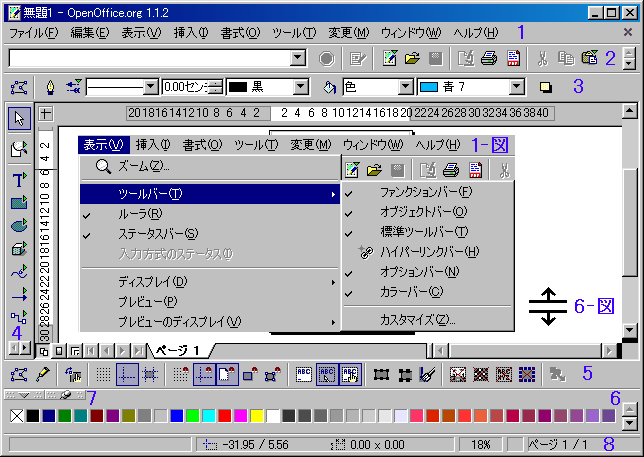Open the 黒 line color dropdown

pos(301,87)
